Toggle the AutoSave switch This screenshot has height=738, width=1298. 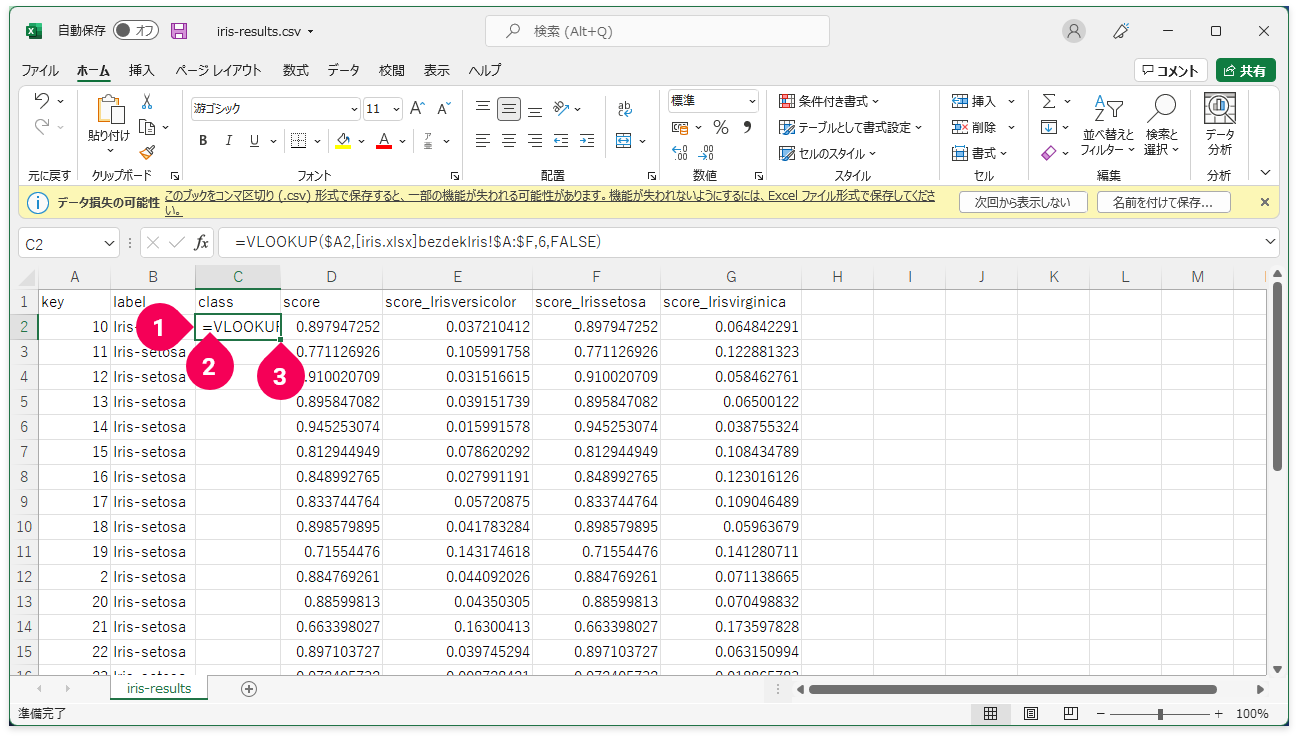point(136,31)
